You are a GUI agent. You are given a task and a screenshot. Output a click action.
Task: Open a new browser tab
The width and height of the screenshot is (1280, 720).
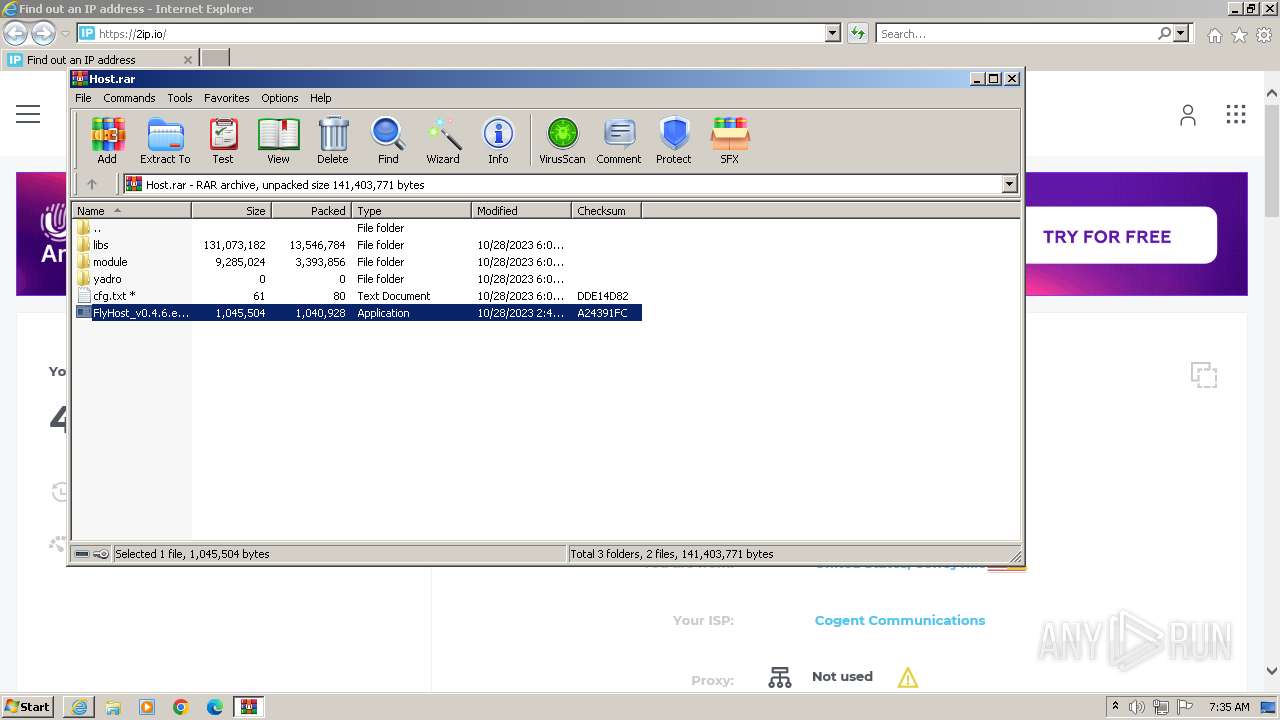[215, 59]
